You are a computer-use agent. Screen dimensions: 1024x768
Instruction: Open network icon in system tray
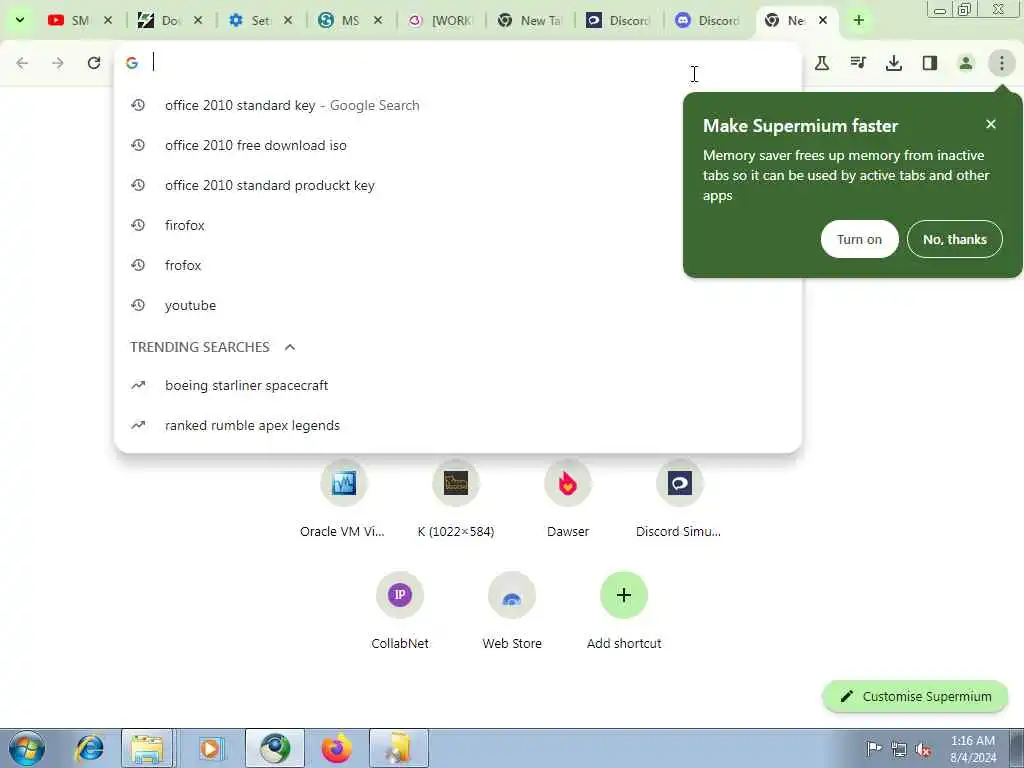899,749
